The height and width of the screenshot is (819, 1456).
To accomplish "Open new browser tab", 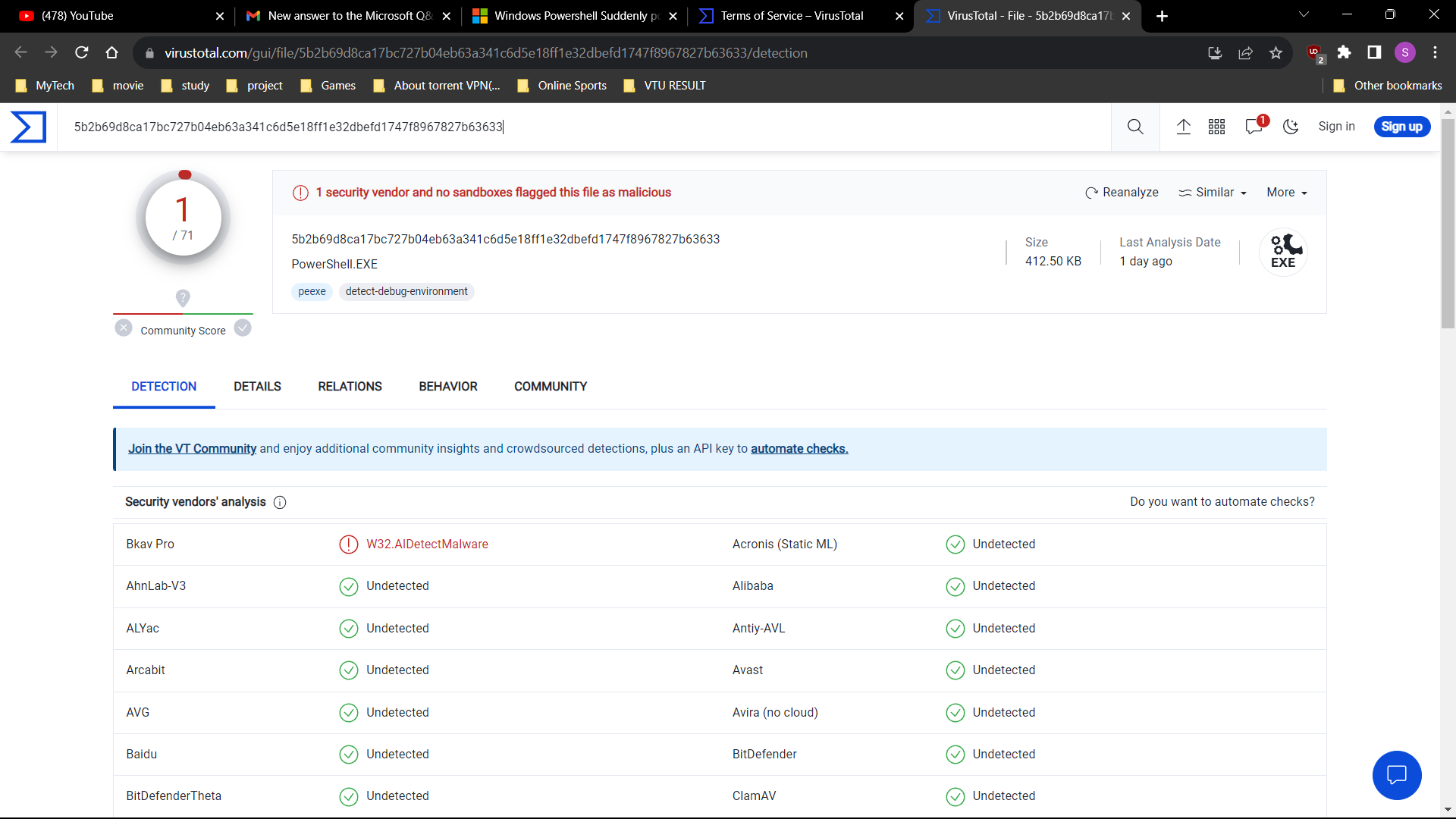I will (x=1162, y=16).
